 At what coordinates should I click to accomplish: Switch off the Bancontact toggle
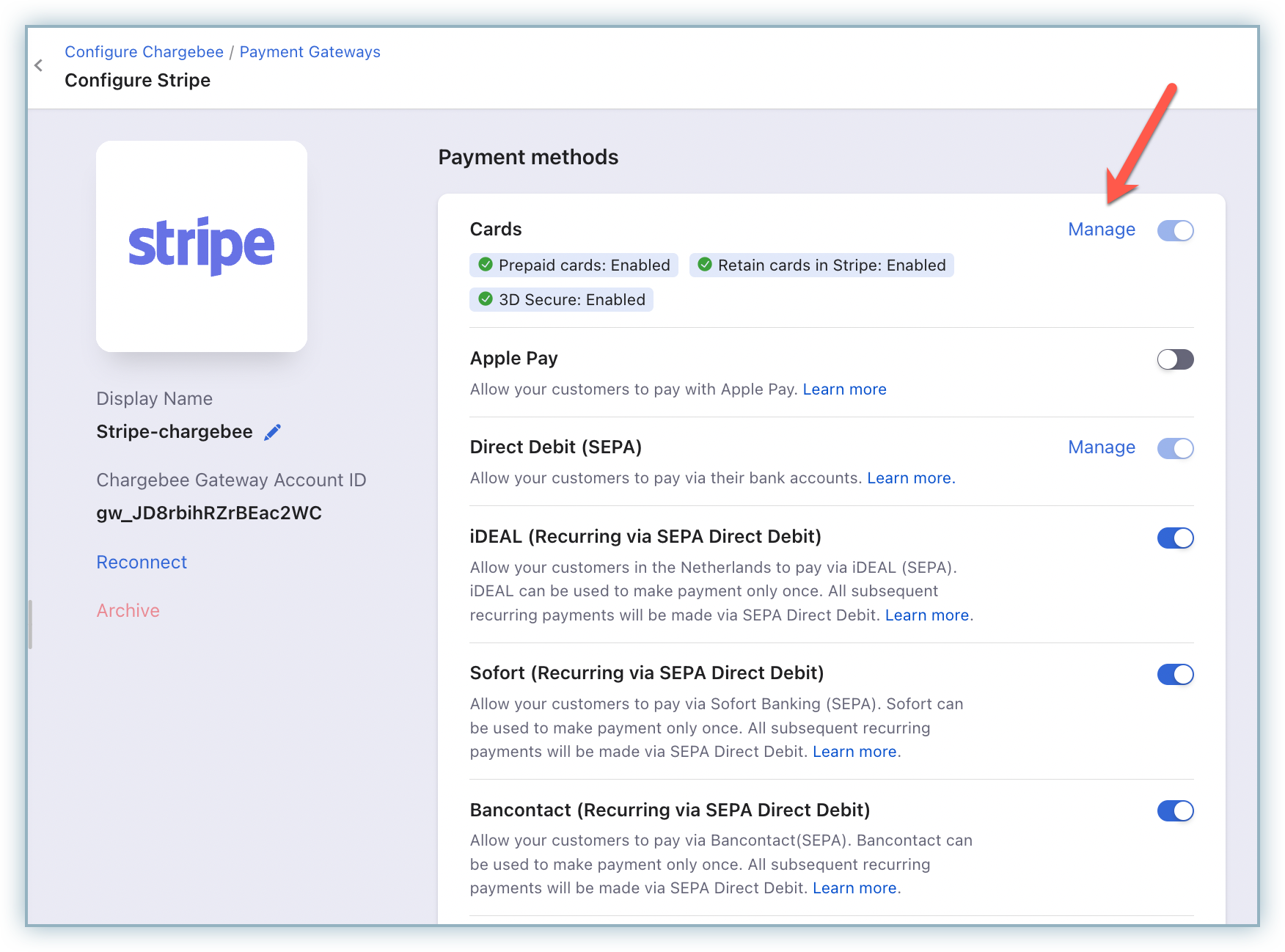pyautogui.click(x=1175, y=810)
